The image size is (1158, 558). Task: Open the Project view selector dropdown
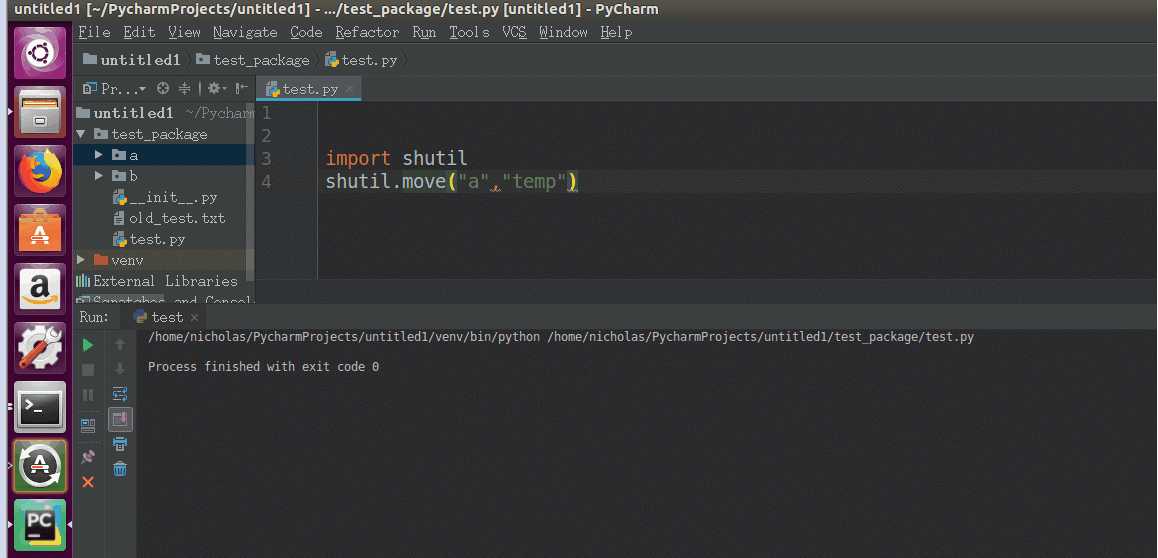click(x=114, y=89)
